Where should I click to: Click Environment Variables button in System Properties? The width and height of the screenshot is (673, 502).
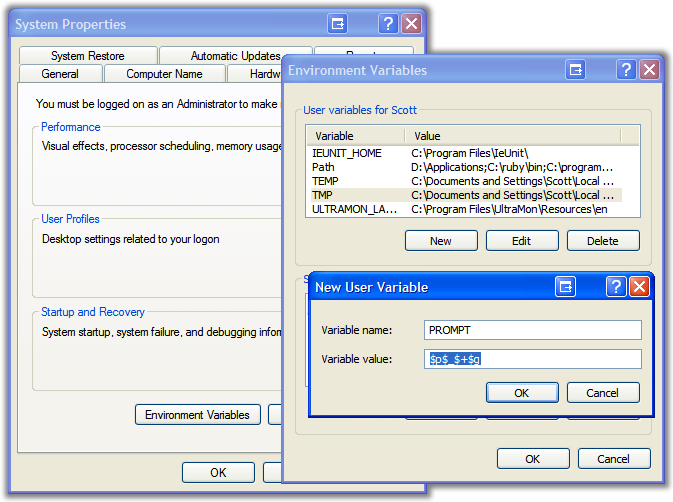[x=197, y=414]
